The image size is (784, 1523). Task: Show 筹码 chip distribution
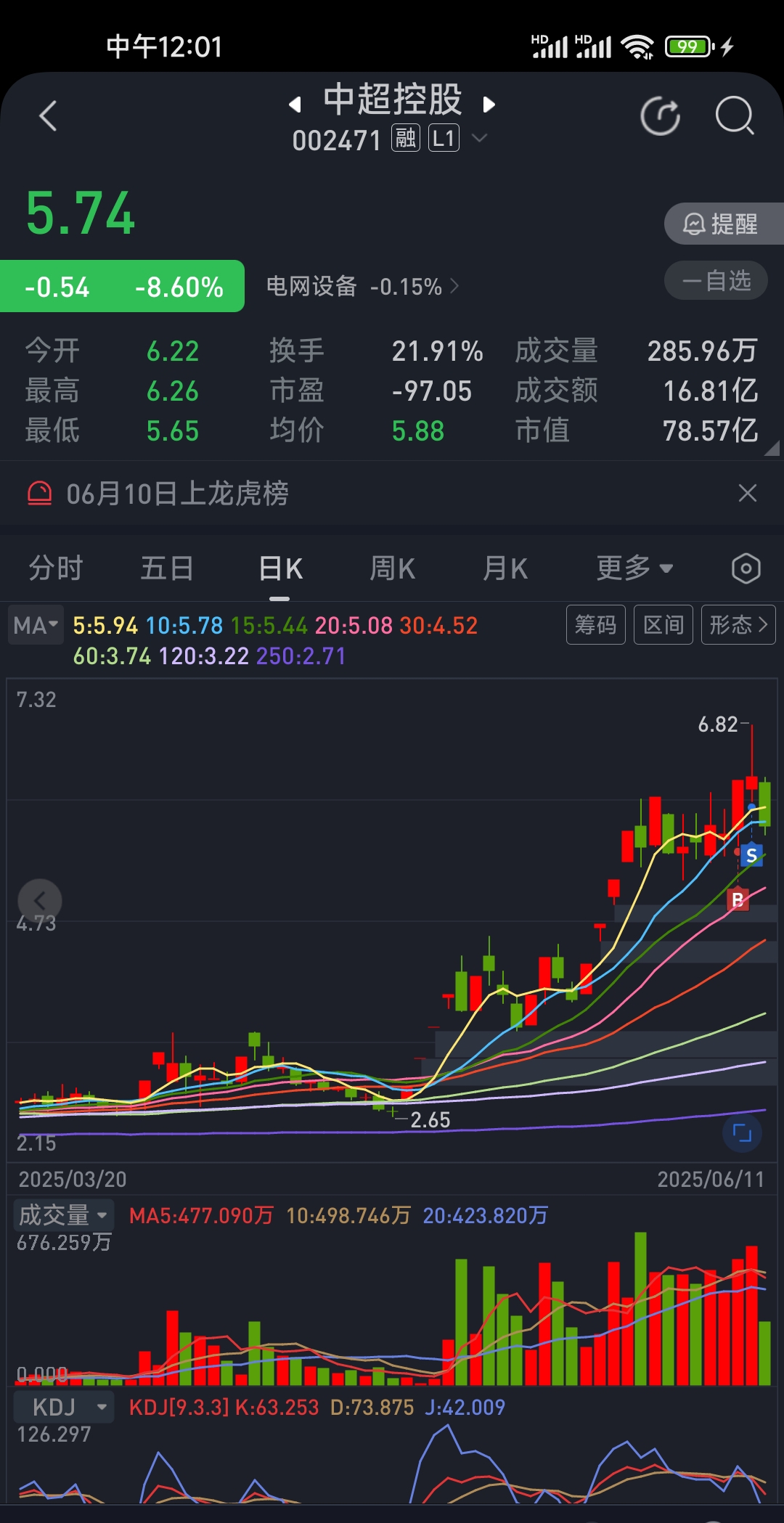tap(595, 624)
